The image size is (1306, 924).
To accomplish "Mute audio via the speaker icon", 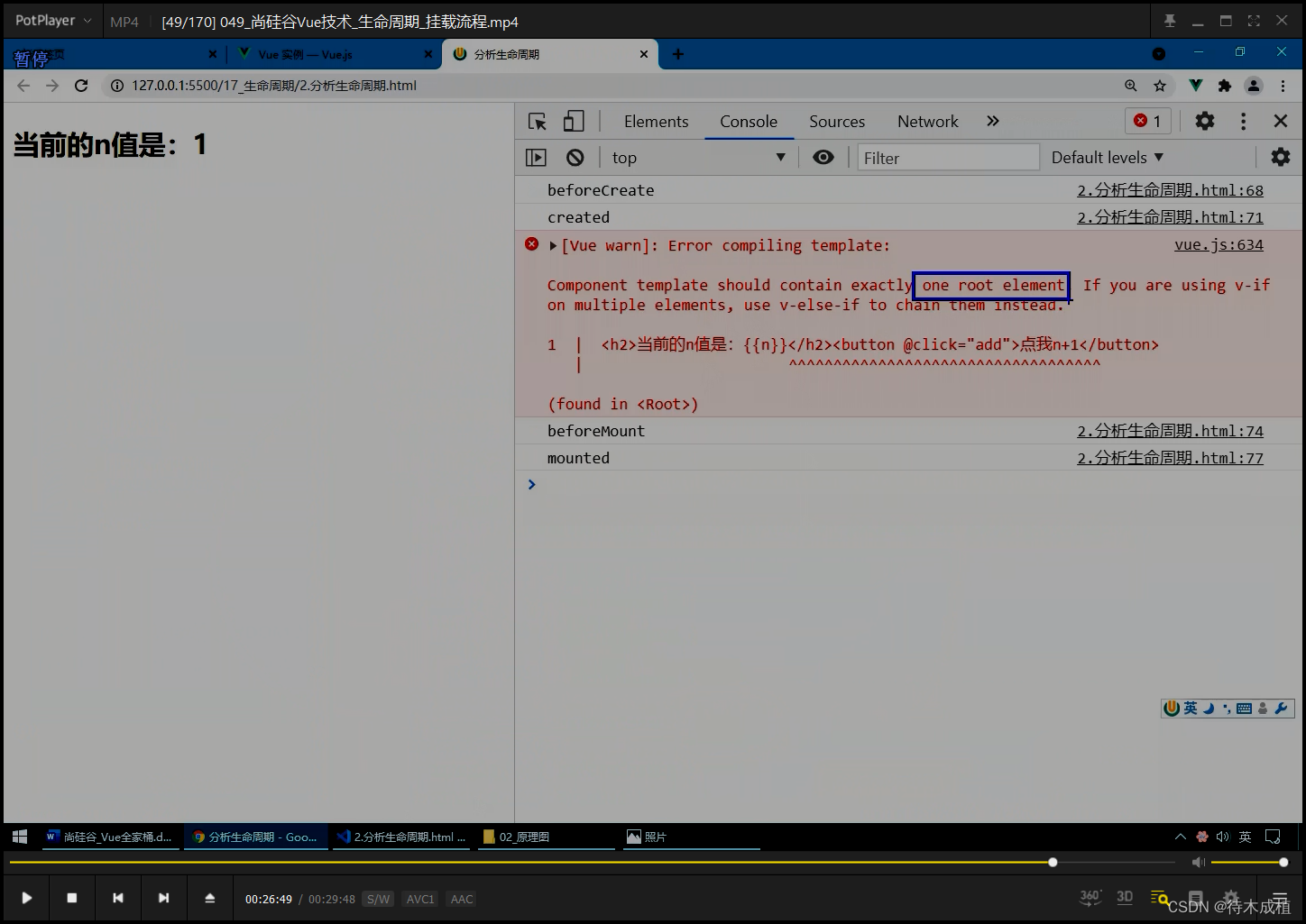I will pos(1198,863).
